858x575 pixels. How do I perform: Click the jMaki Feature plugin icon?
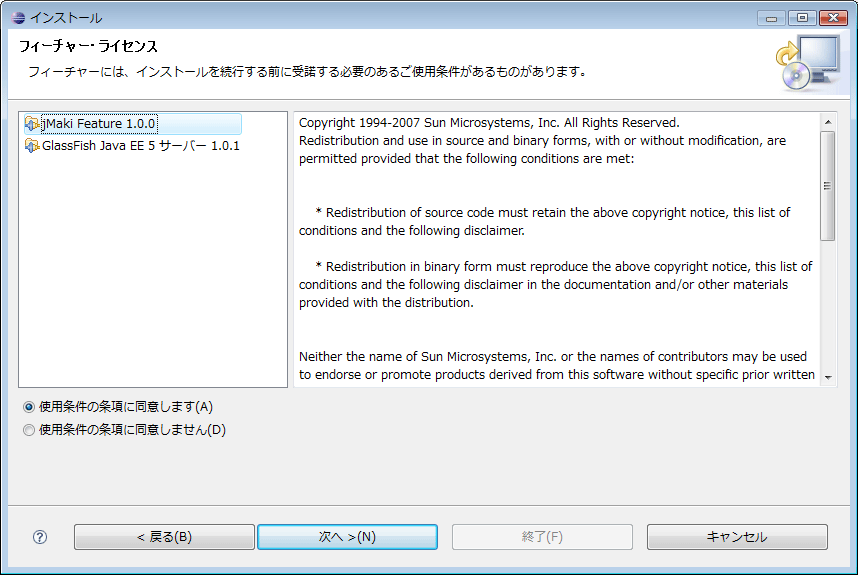click(32, 124)
